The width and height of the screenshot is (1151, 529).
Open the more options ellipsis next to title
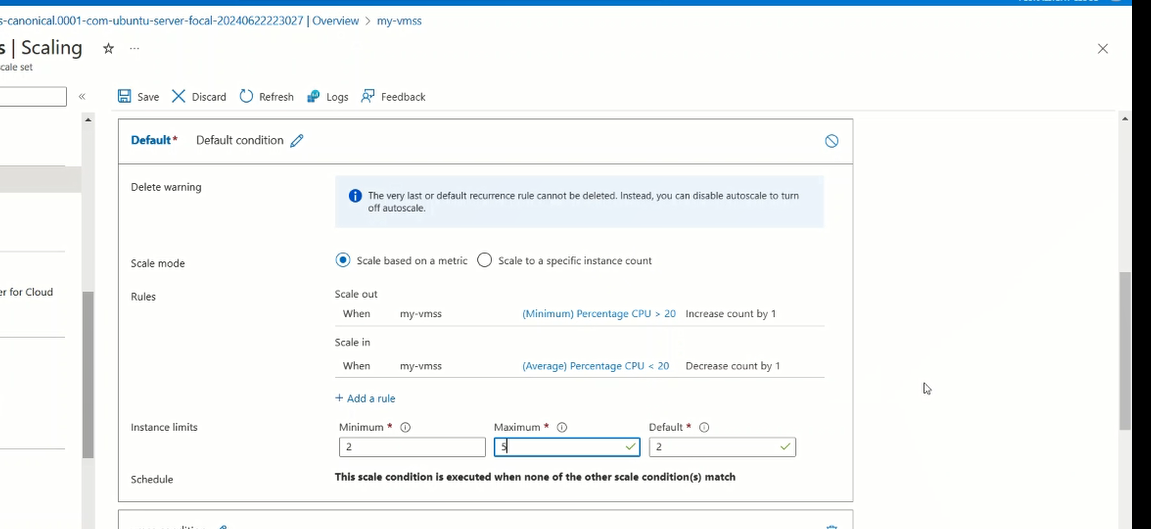click(134, 48)
